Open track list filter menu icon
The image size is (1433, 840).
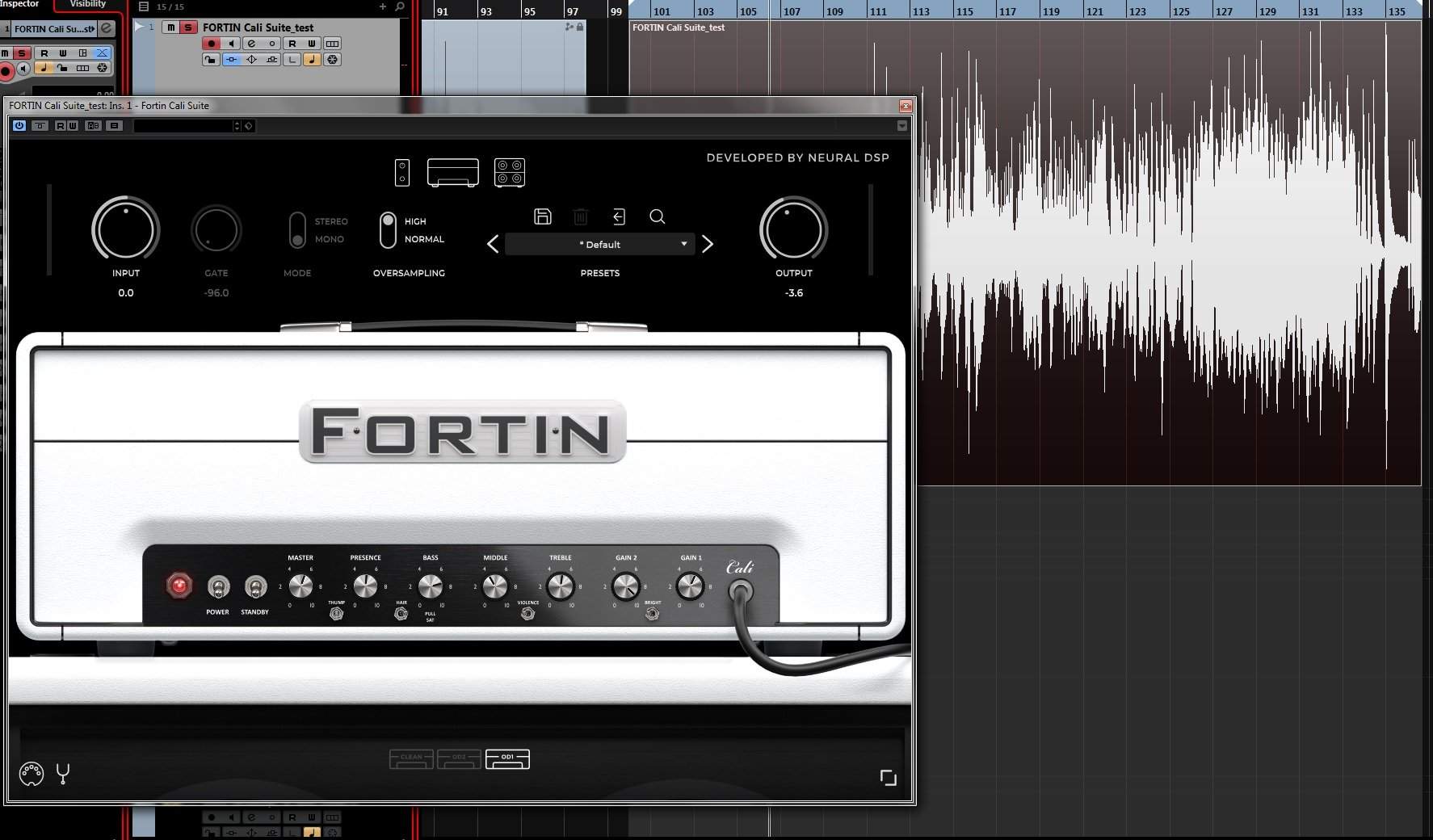point(144,6)
